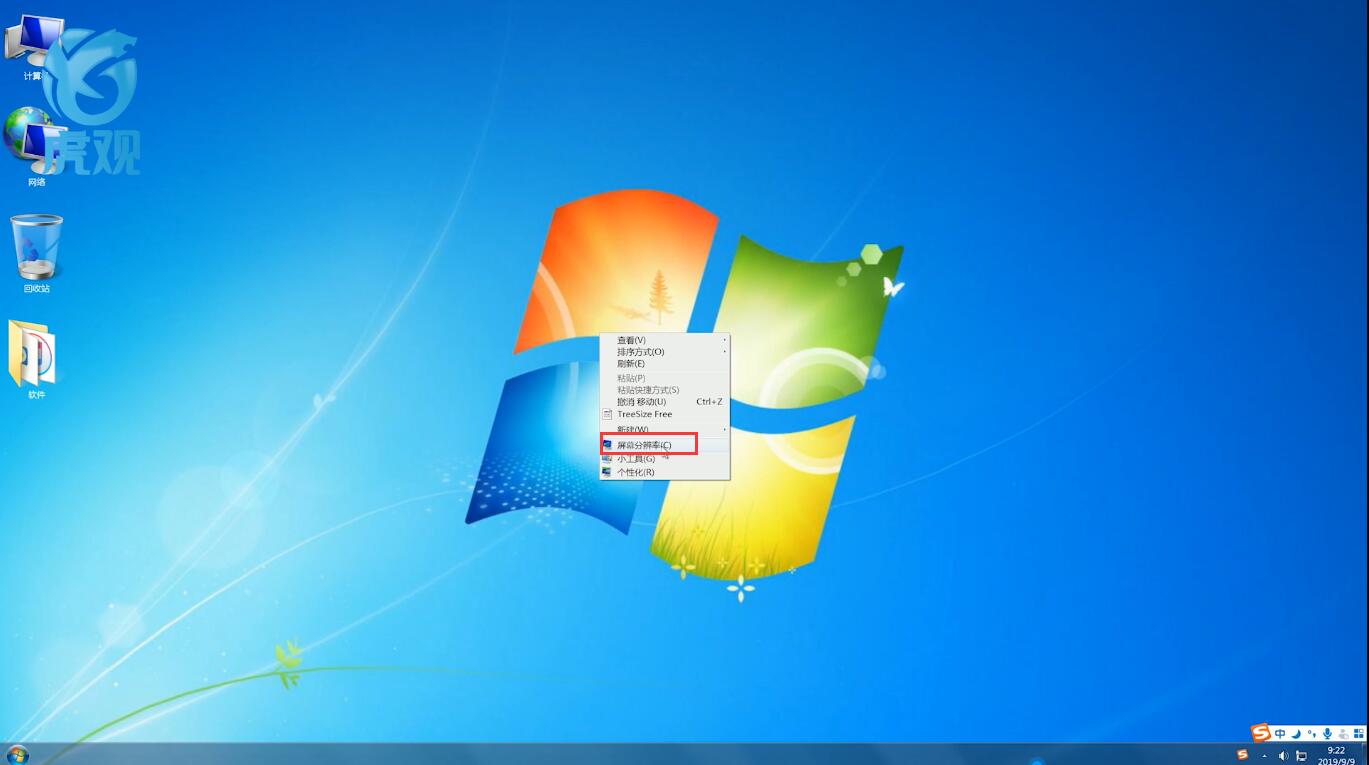Click the Show desktop strip at the taskbar end
The image size is (1369, 765).
click(x=1364, y=755)
